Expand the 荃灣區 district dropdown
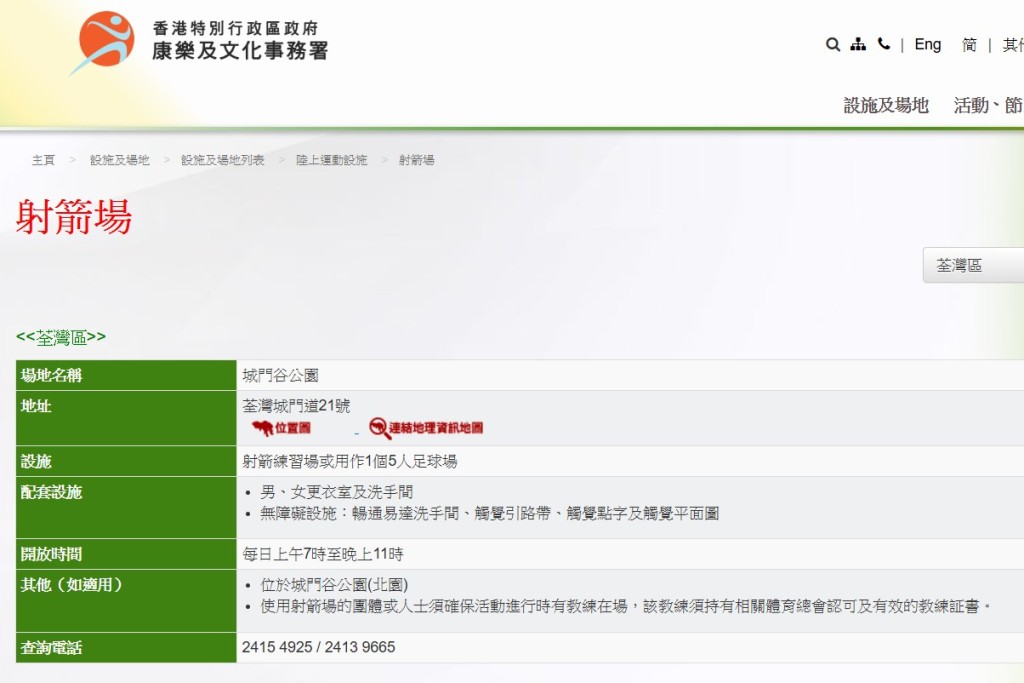 pyautogui.click(x=973, y=265)
